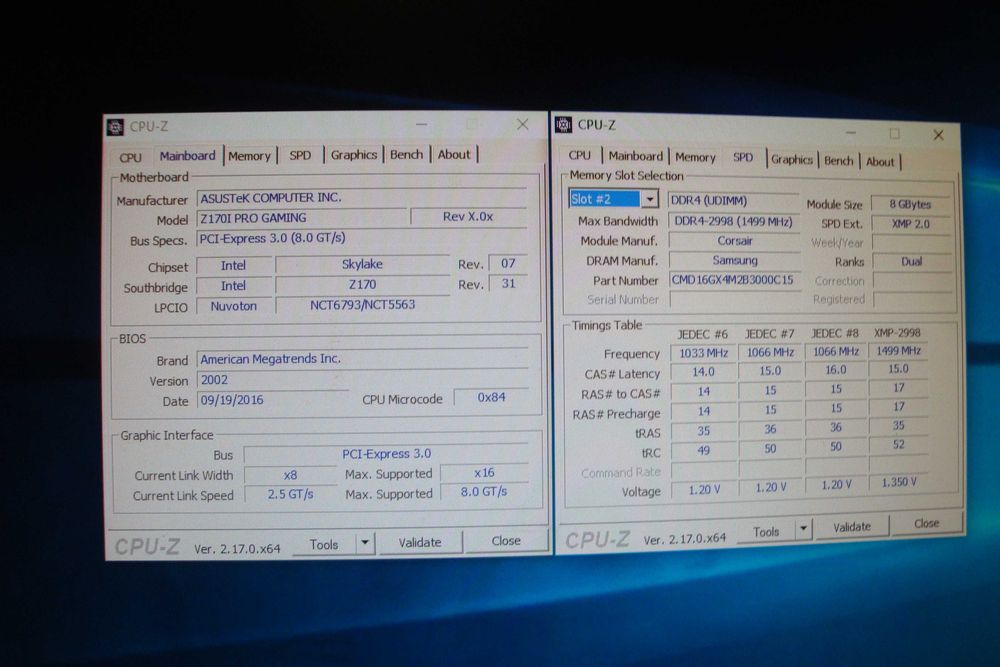Click the Dual ranks field
This screenshot has height=667, width=1000.
[912, 262]
